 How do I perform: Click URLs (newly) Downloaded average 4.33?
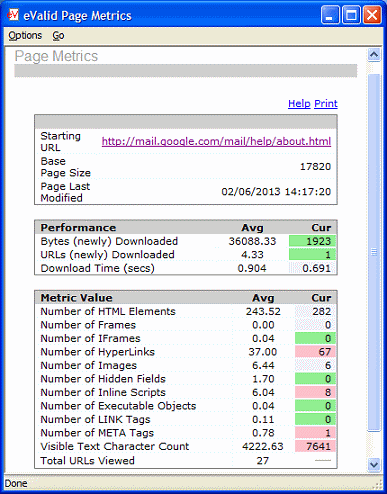pyautogui.click(x=252, y=254)
